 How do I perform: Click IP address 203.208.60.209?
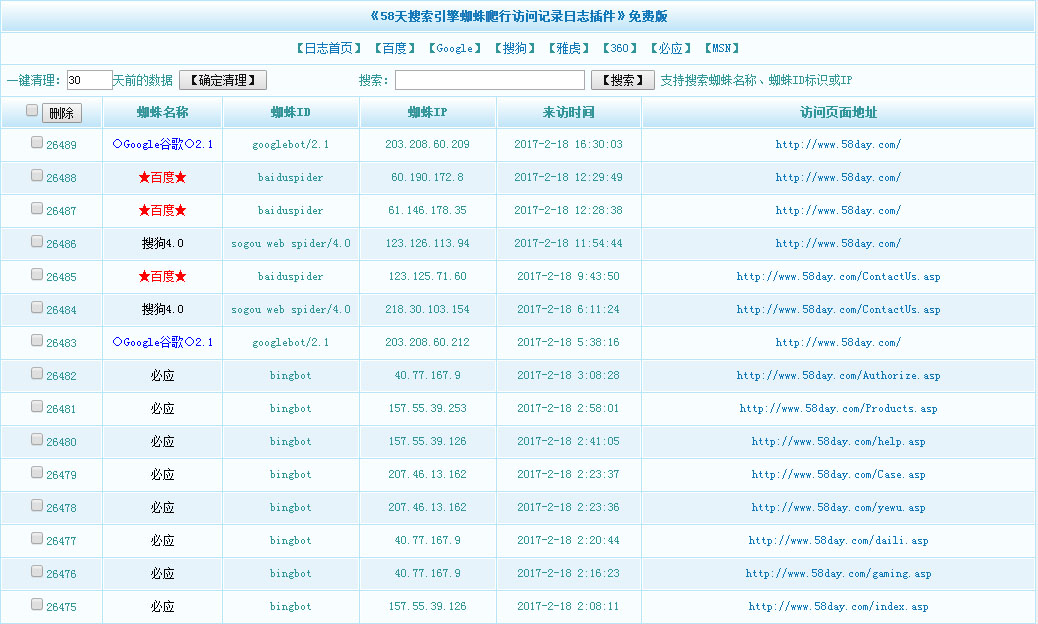428,144
